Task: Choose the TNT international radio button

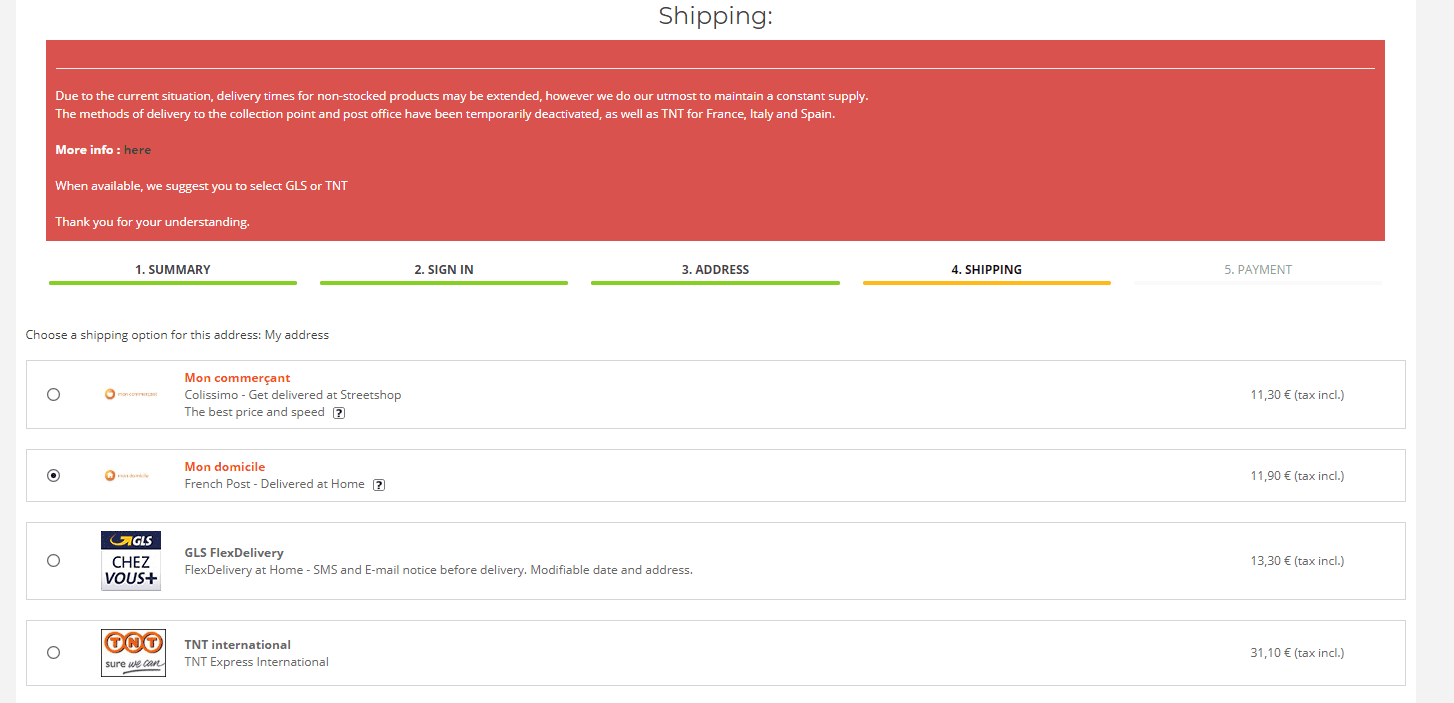Action: pos(54,653)
